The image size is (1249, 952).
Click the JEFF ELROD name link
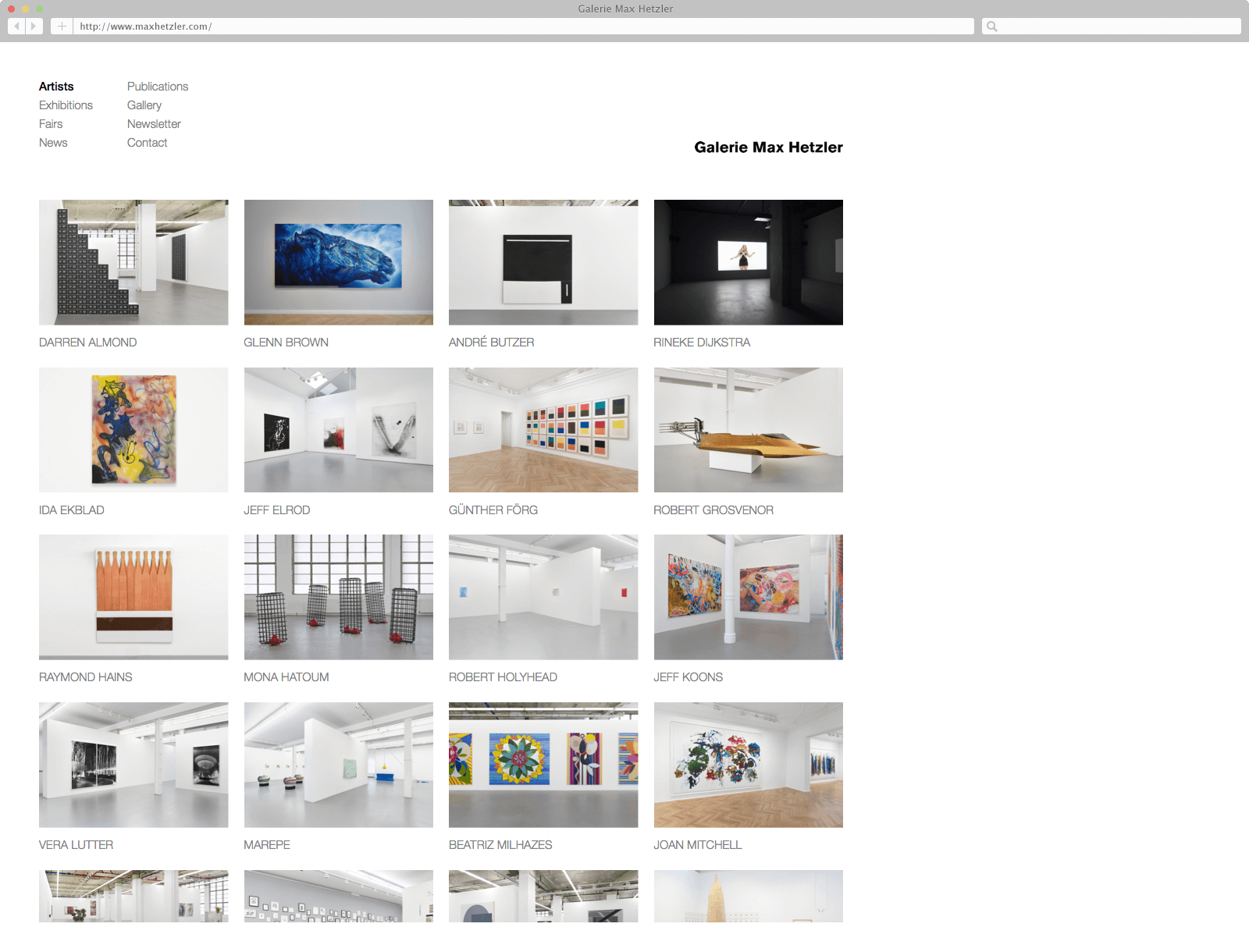(276, 510)
